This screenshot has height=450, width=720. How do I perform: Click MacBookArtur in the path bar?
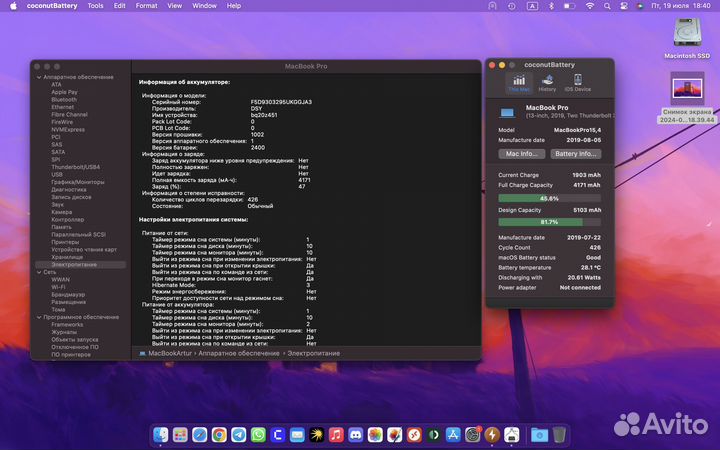pos(170,353)
